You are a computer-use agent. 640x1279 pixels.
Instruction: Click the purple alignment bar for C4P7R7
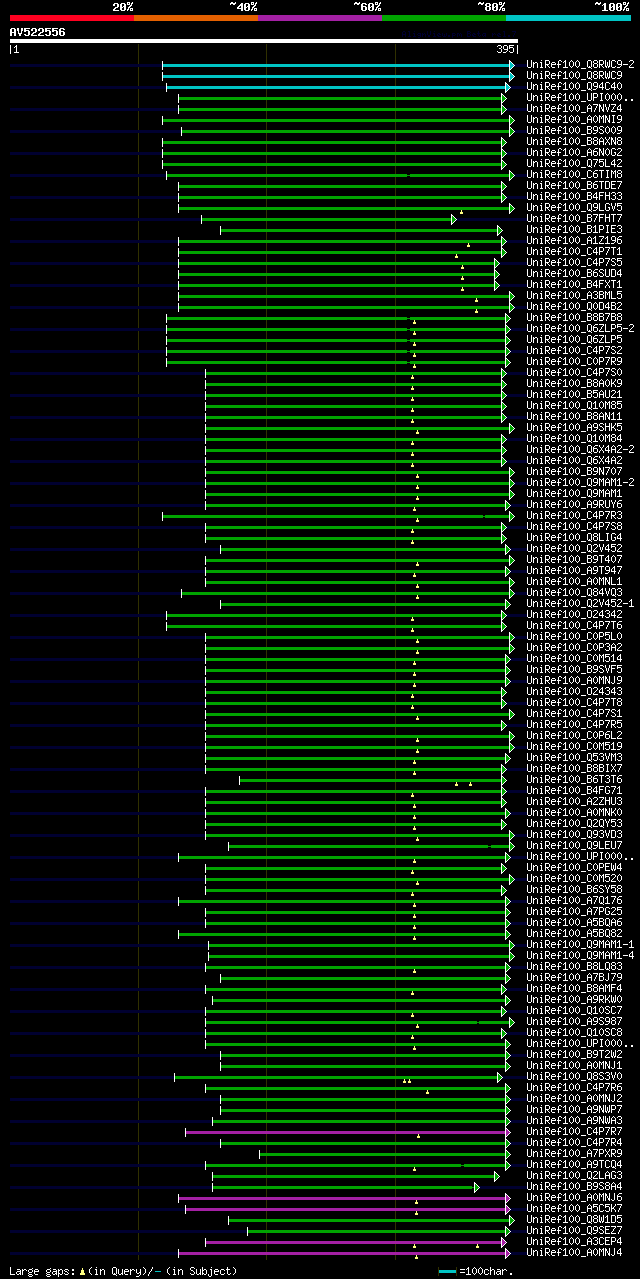pyautogui.click(x=347, y=1131)
